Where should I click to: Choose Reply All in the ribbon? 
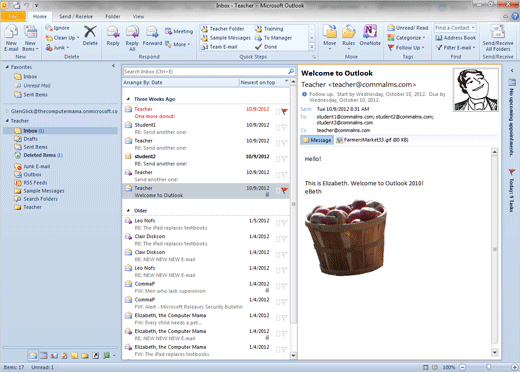click(132, 38)
